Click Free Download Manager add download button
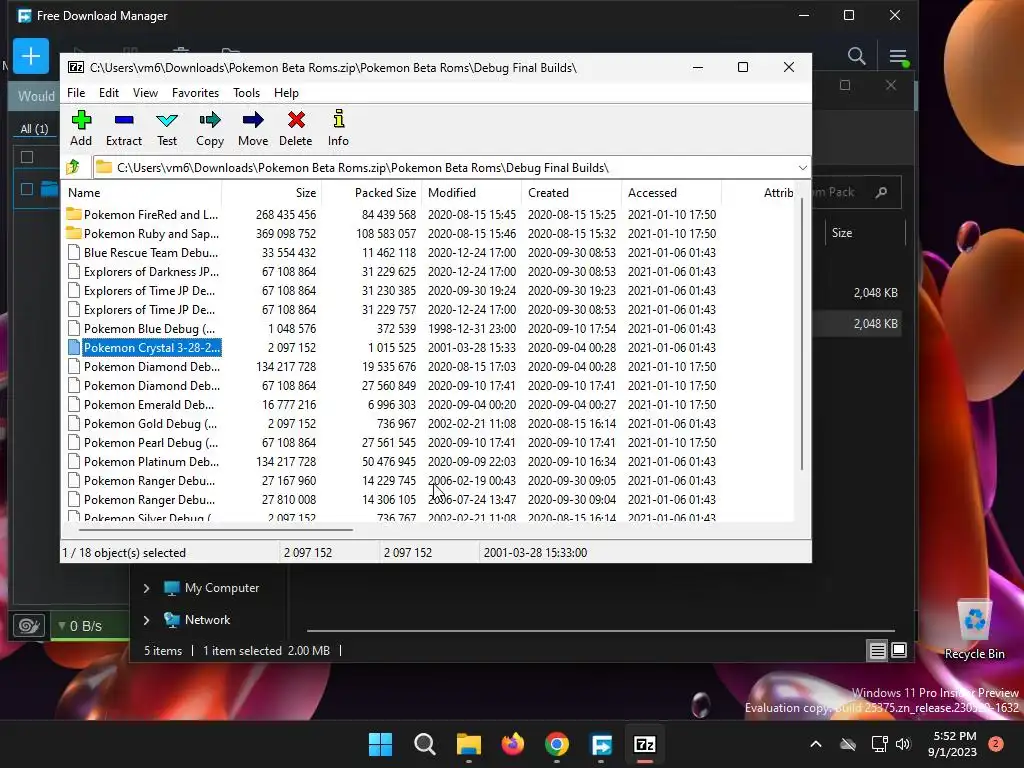 [31, 56]
